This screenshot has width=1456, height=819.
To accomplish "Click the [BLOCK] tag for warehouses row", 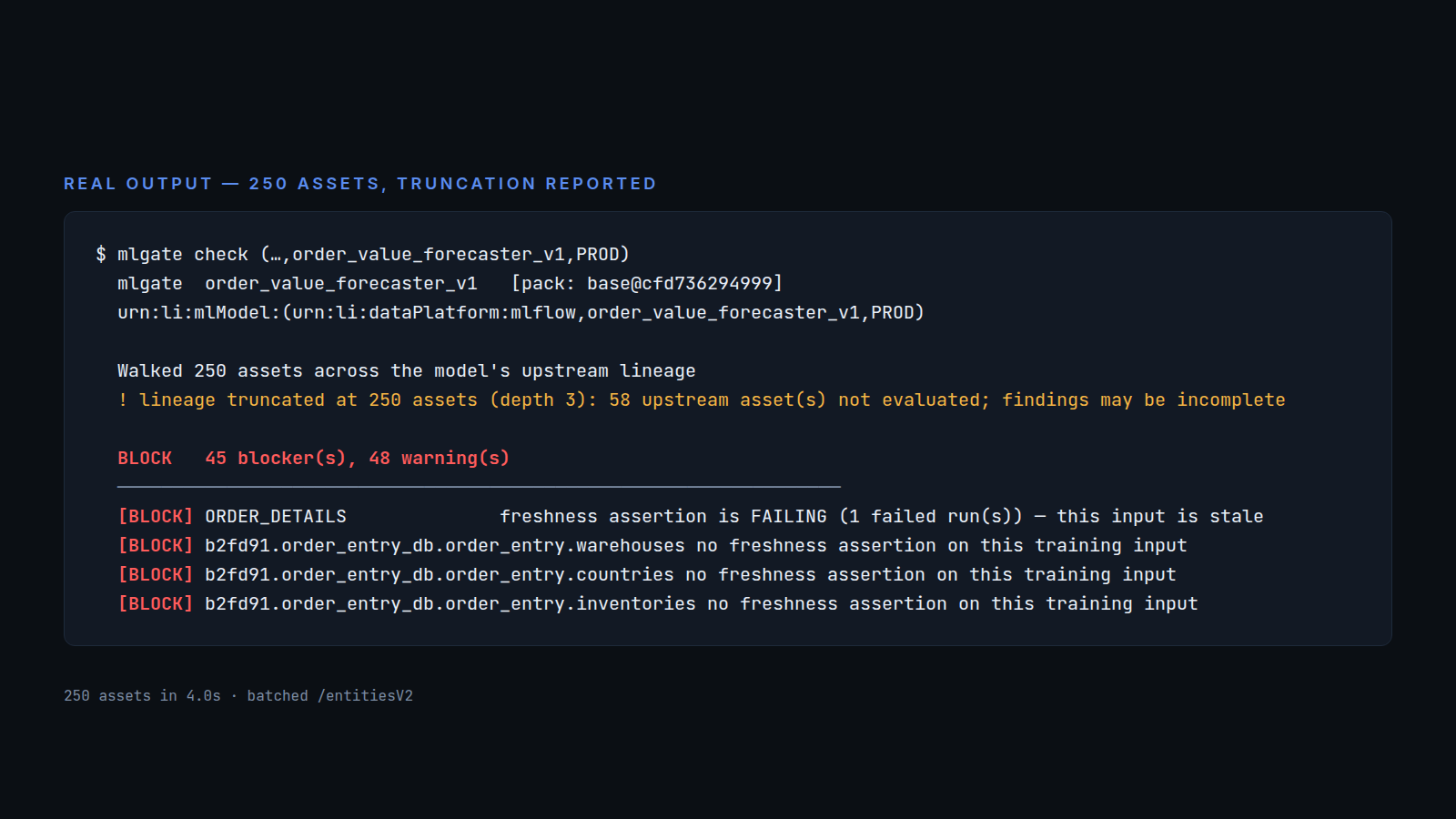I will 156,545.
